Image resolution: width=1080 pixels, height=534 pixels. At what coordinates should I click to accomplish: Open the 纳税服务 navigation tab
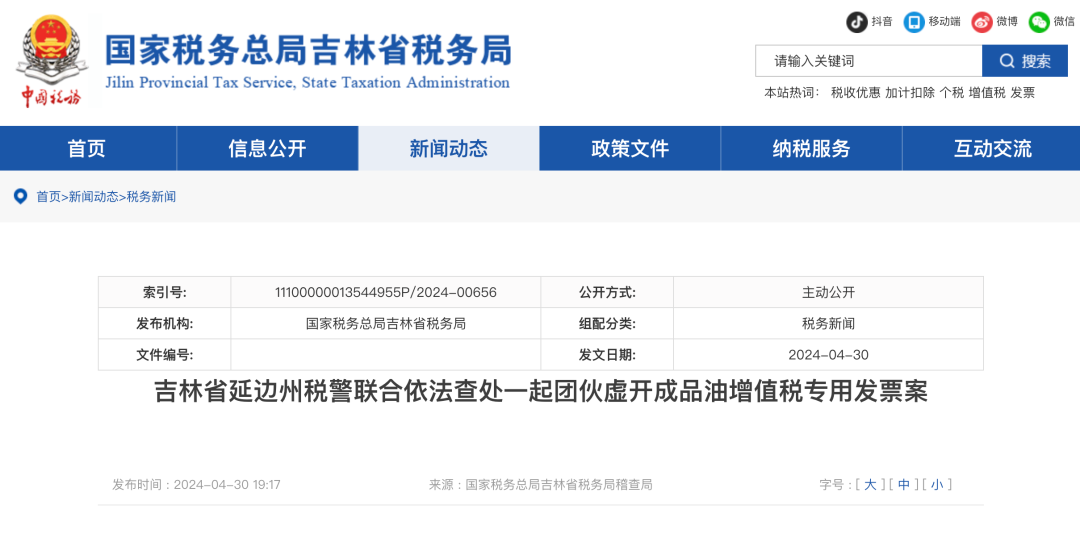811,148
